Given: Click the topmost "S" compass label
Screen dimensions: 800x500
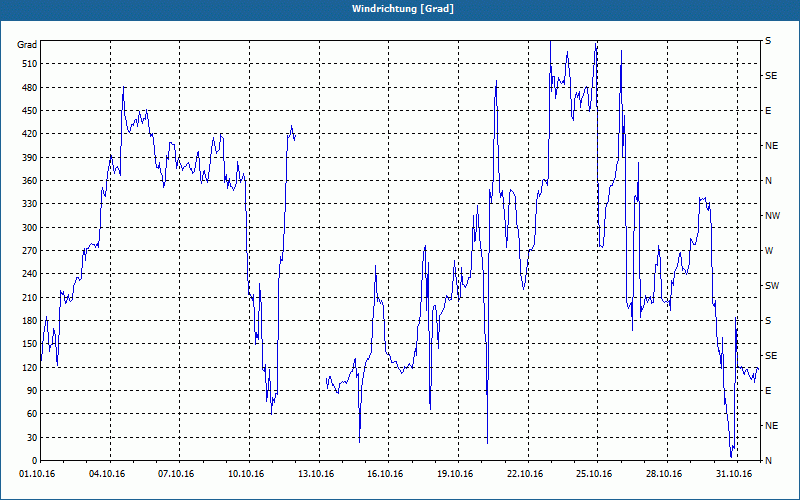Looking at the screenshot, I should [x=768, y=41].
